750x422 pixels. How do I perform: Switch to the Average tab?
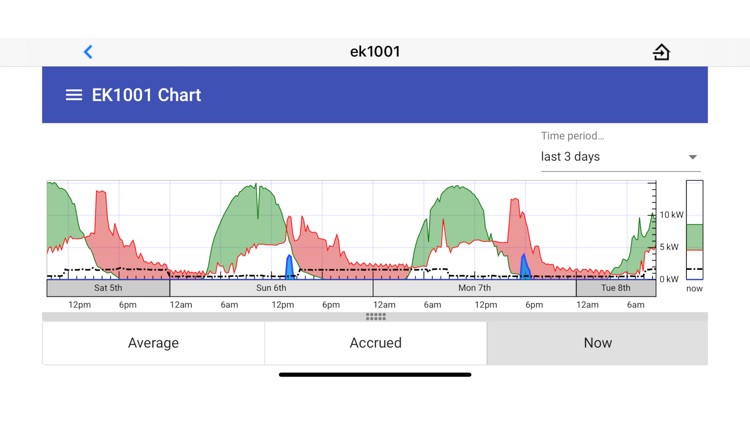click(x=154, y=343)
